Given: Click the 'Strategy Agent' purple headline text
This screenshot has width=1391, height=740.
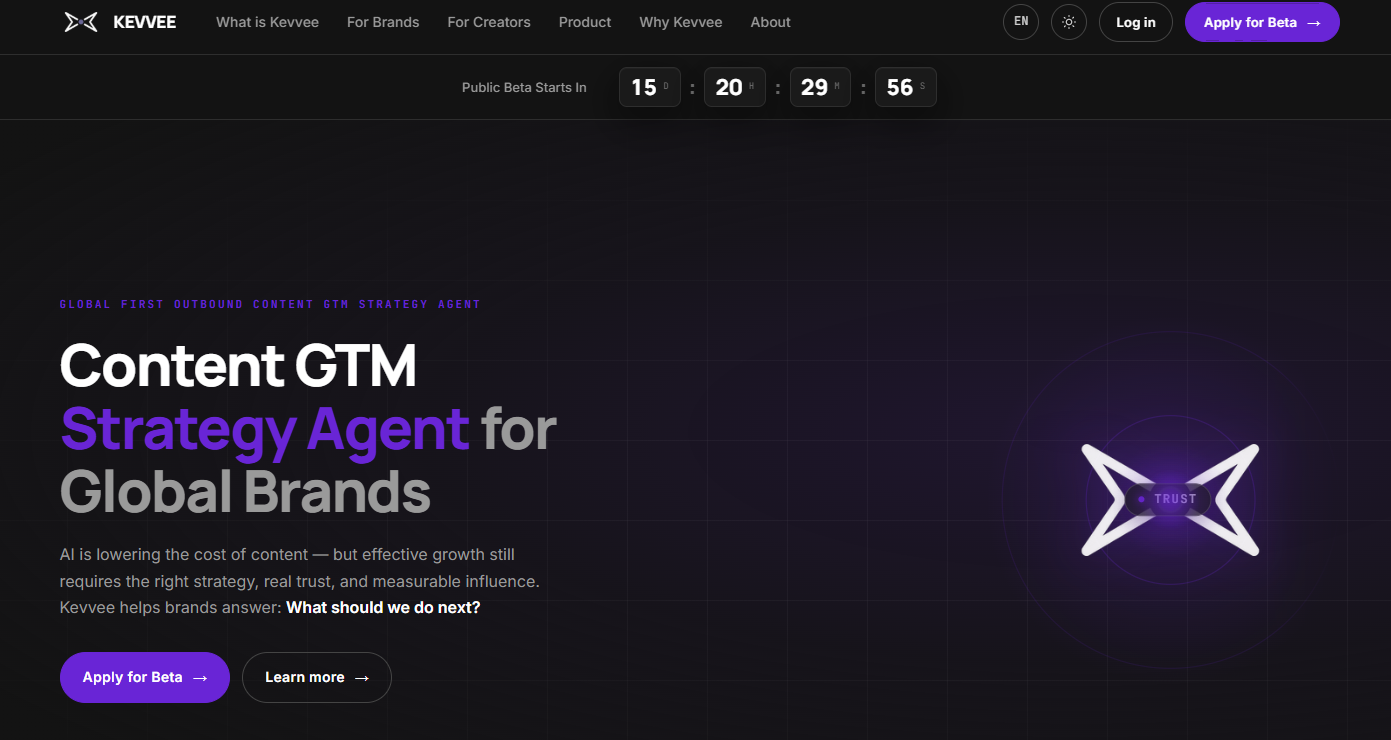Looking at the screenshot, I should pos(265,430).
